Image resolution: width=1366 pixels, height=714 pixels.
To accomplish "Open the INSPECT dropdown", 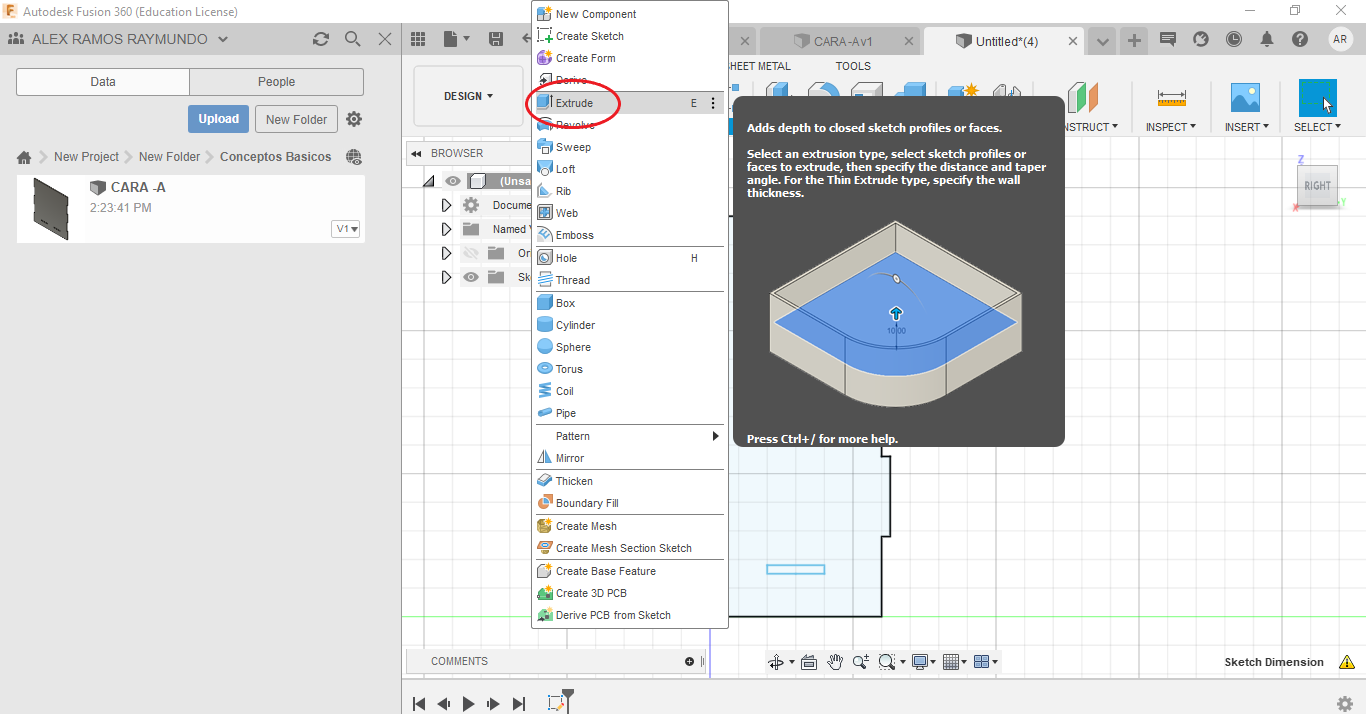I will coord(1170,127).
